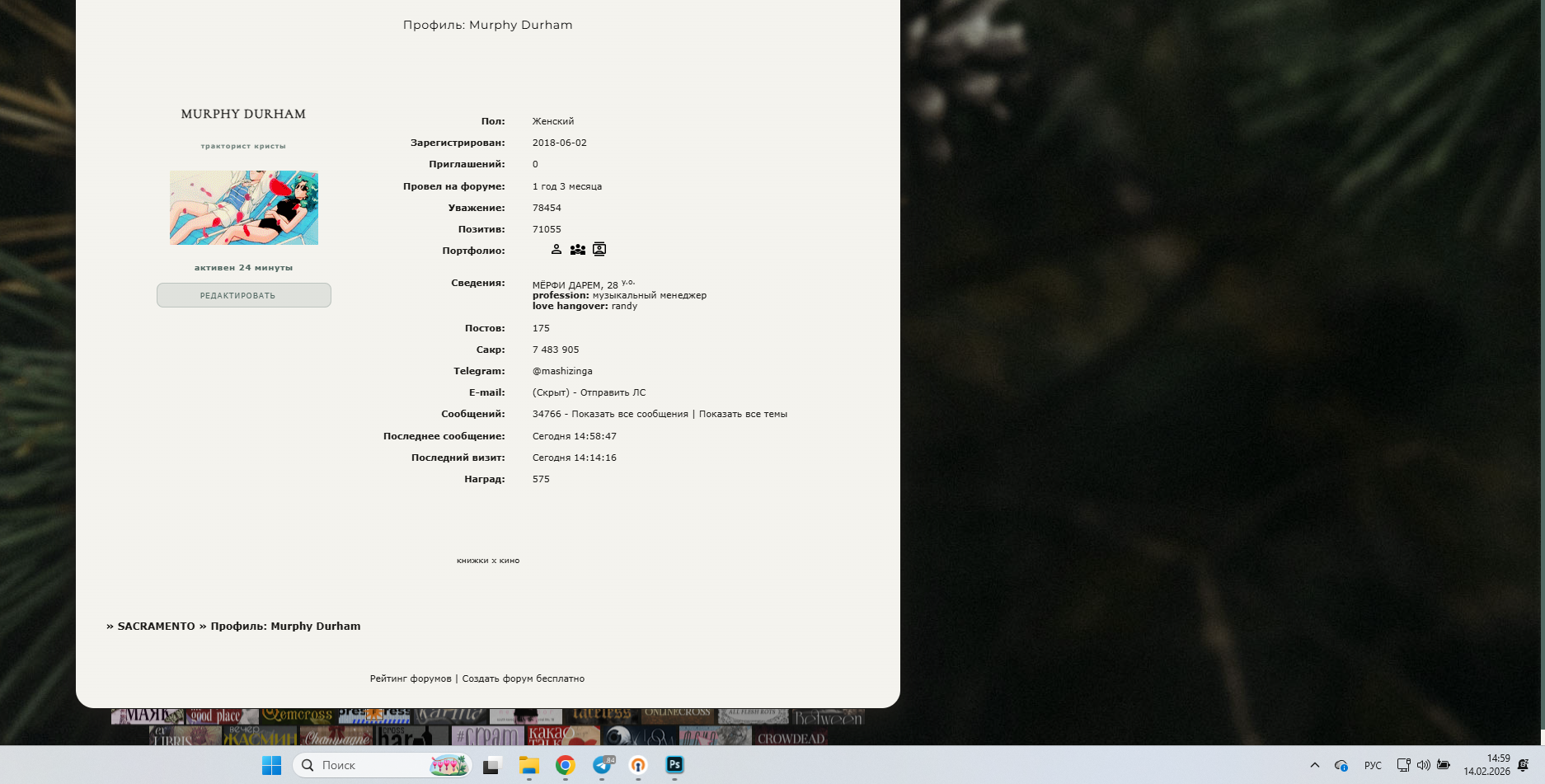This screenshot has height=784, width=1545.
Task: Click the cloud status tray icon
Action: pyautogui.click(x=1341, y=765)
